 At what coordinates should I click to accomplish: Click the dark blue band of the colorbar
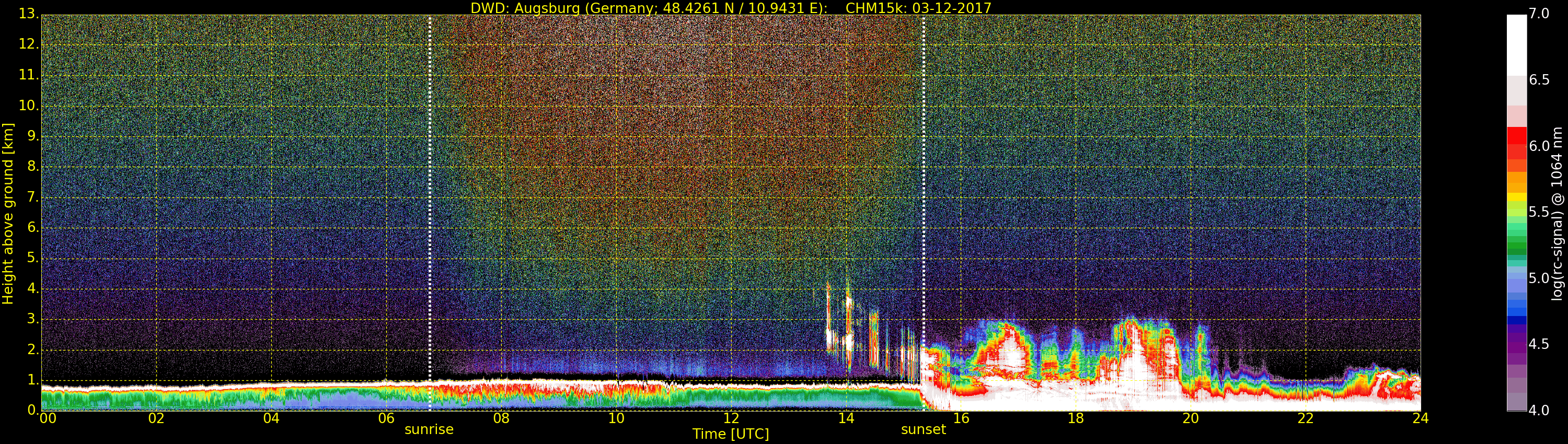(x=1516, y=320)
